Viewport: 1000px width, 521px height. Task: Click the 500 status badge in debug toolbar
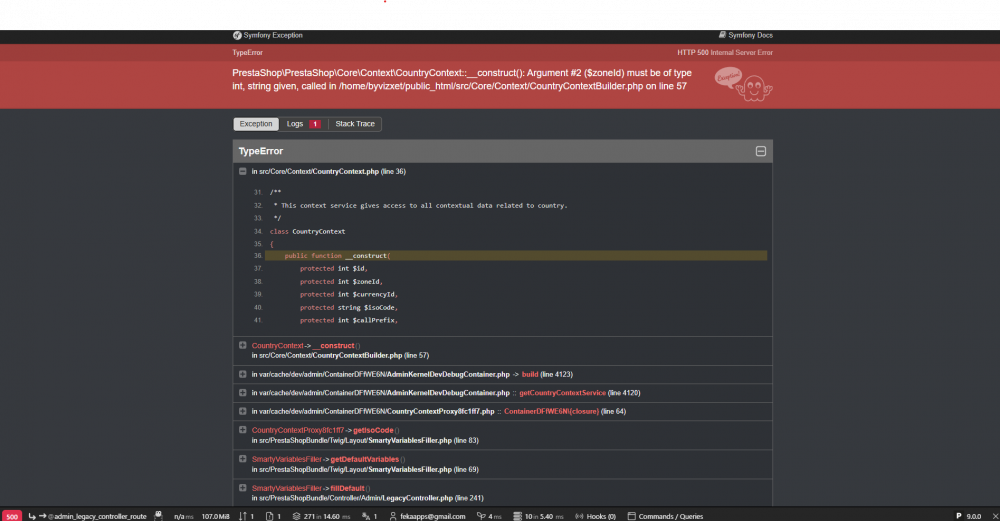coord(11,516)
